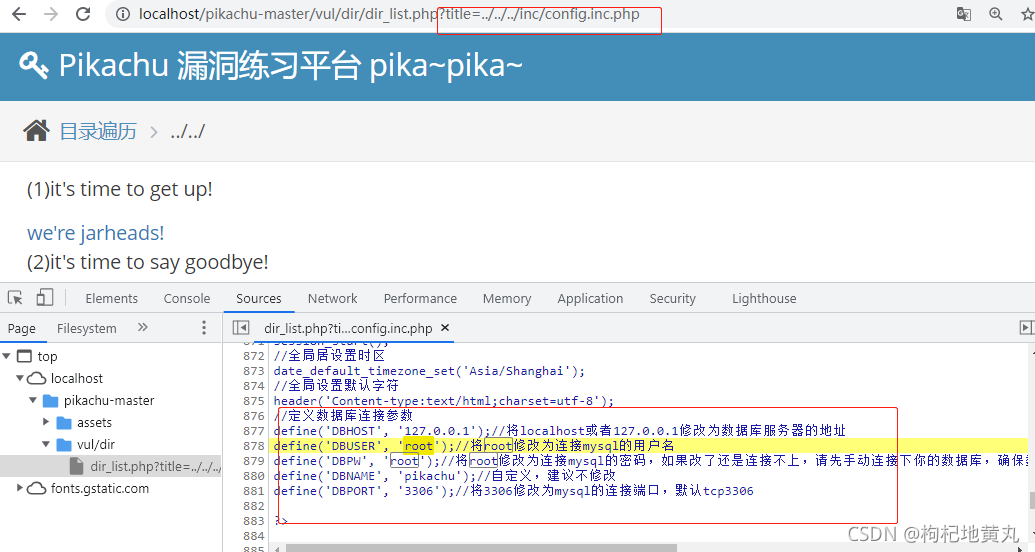Go back with the browser back arrow
The height and width of the screenshot is (552, 1035).
tap(19, 14)
